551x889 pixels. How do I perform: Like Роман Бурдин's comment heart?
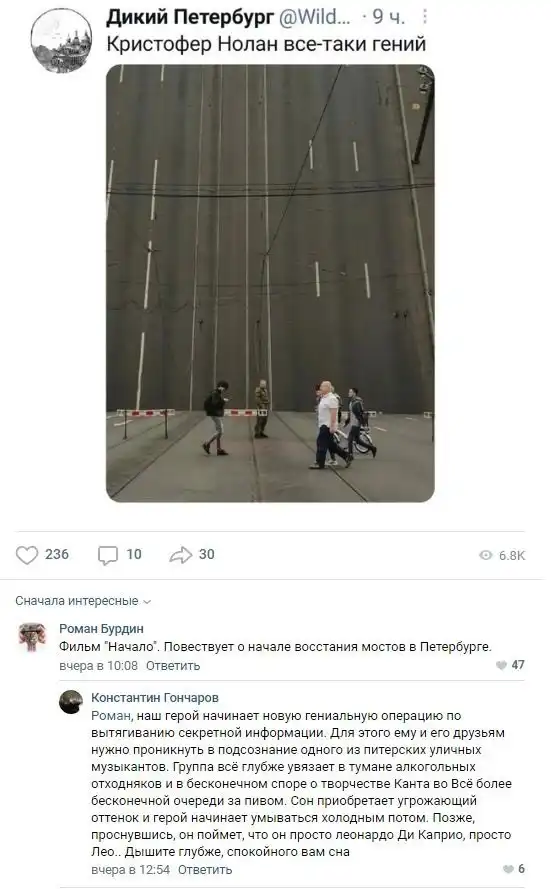coord(501,665)
